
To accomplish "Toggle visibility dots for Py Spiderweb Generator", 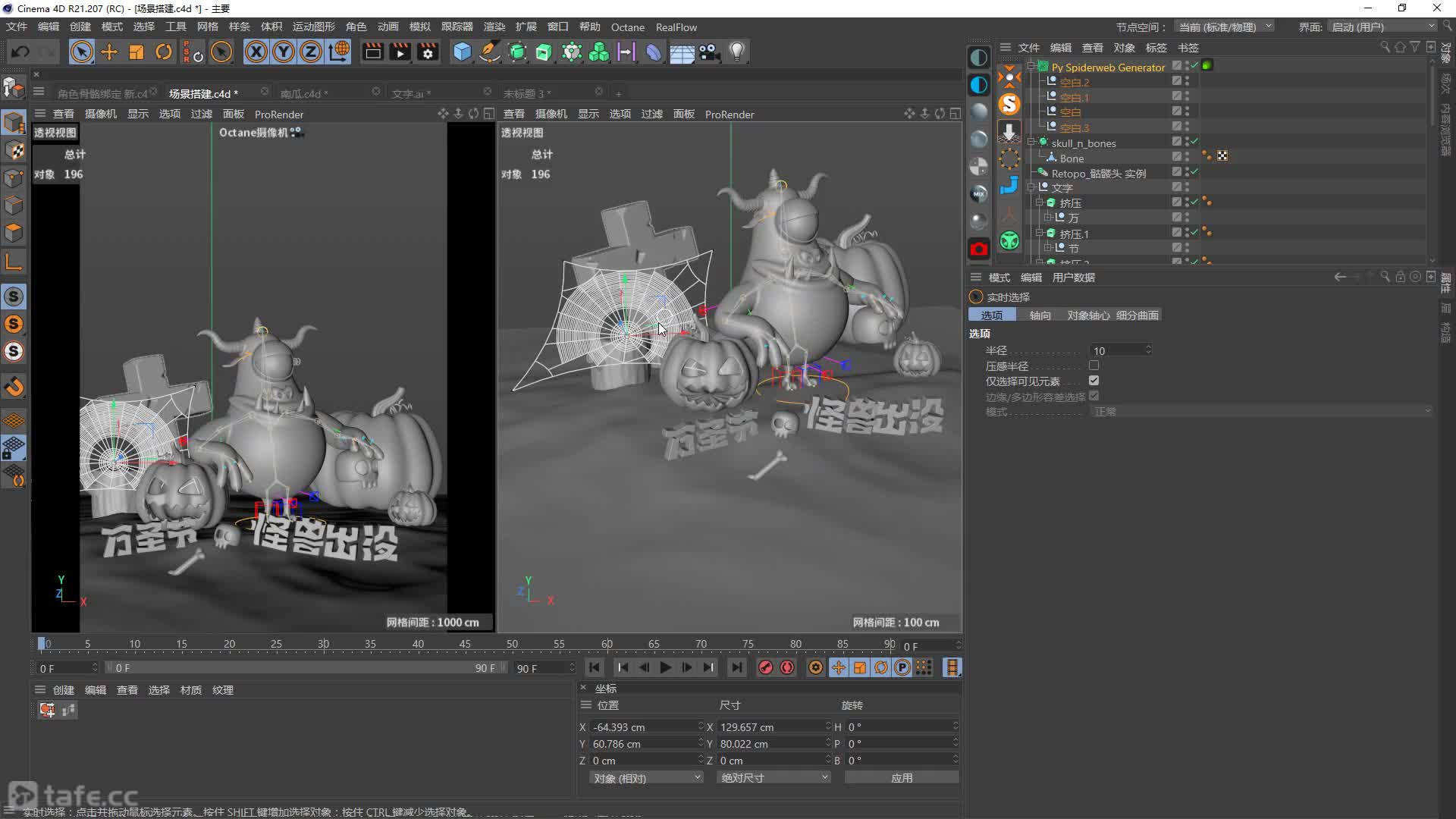I will (1187, 67).
